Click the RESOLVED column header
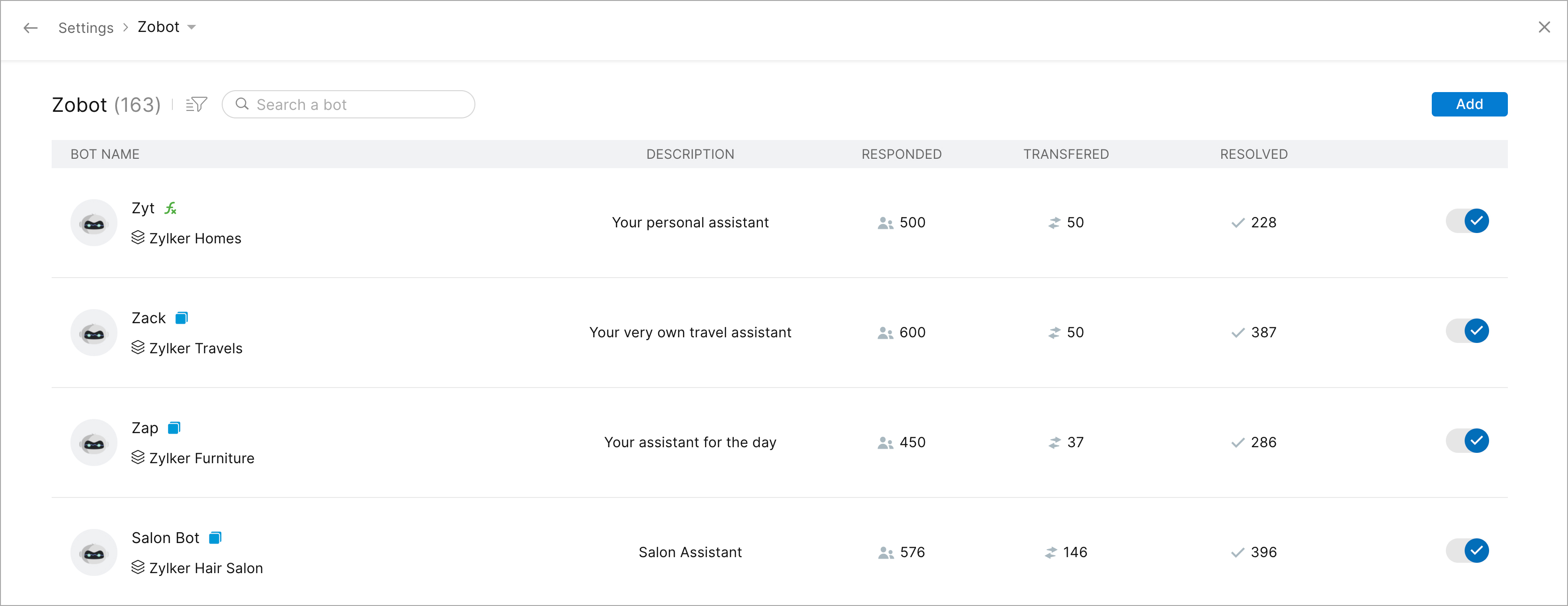 pyautogui.click(x=1253, y=155)
